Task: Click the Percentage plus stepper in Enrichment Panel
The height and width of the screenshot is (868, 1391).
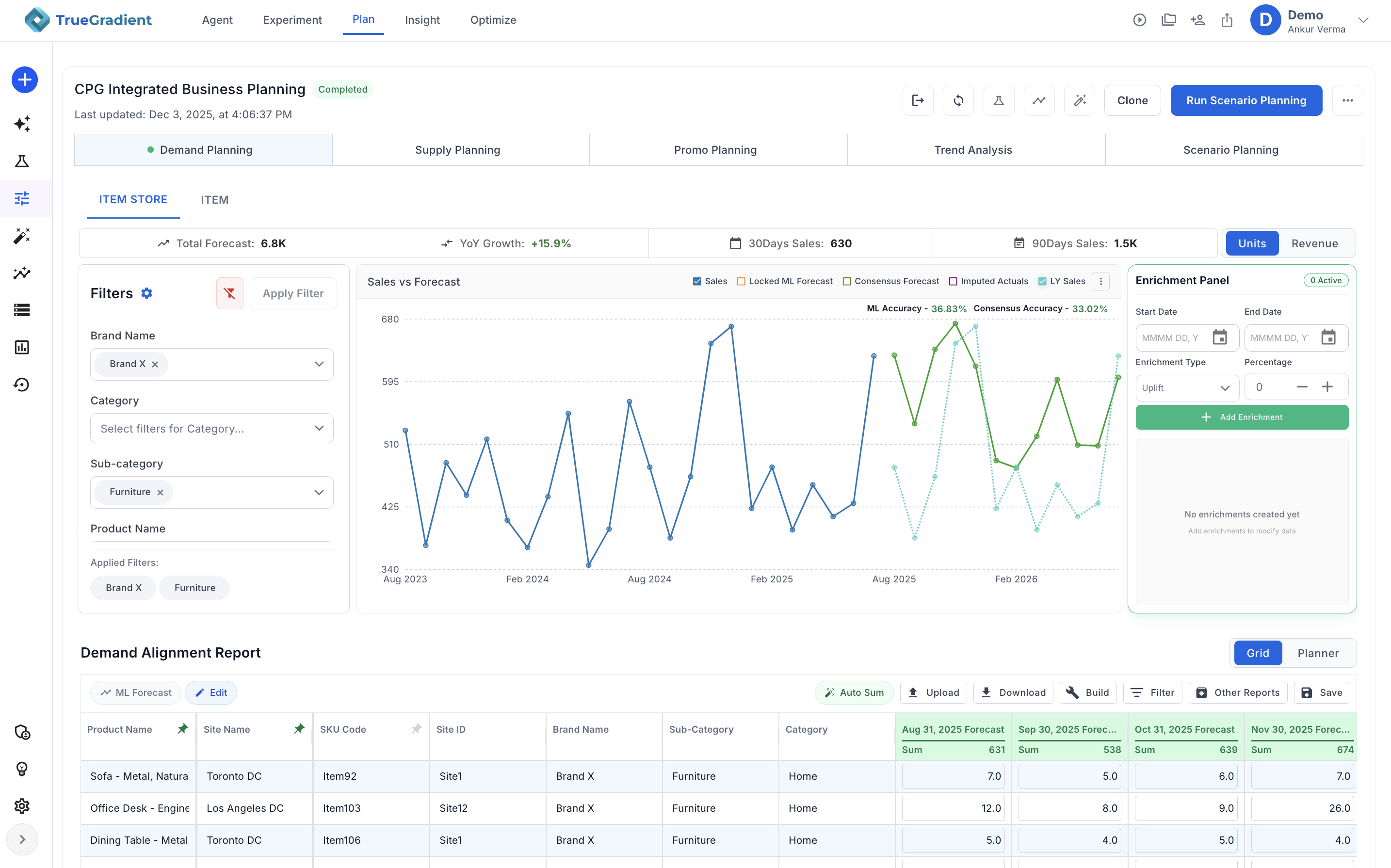Action: (1328, 386)
